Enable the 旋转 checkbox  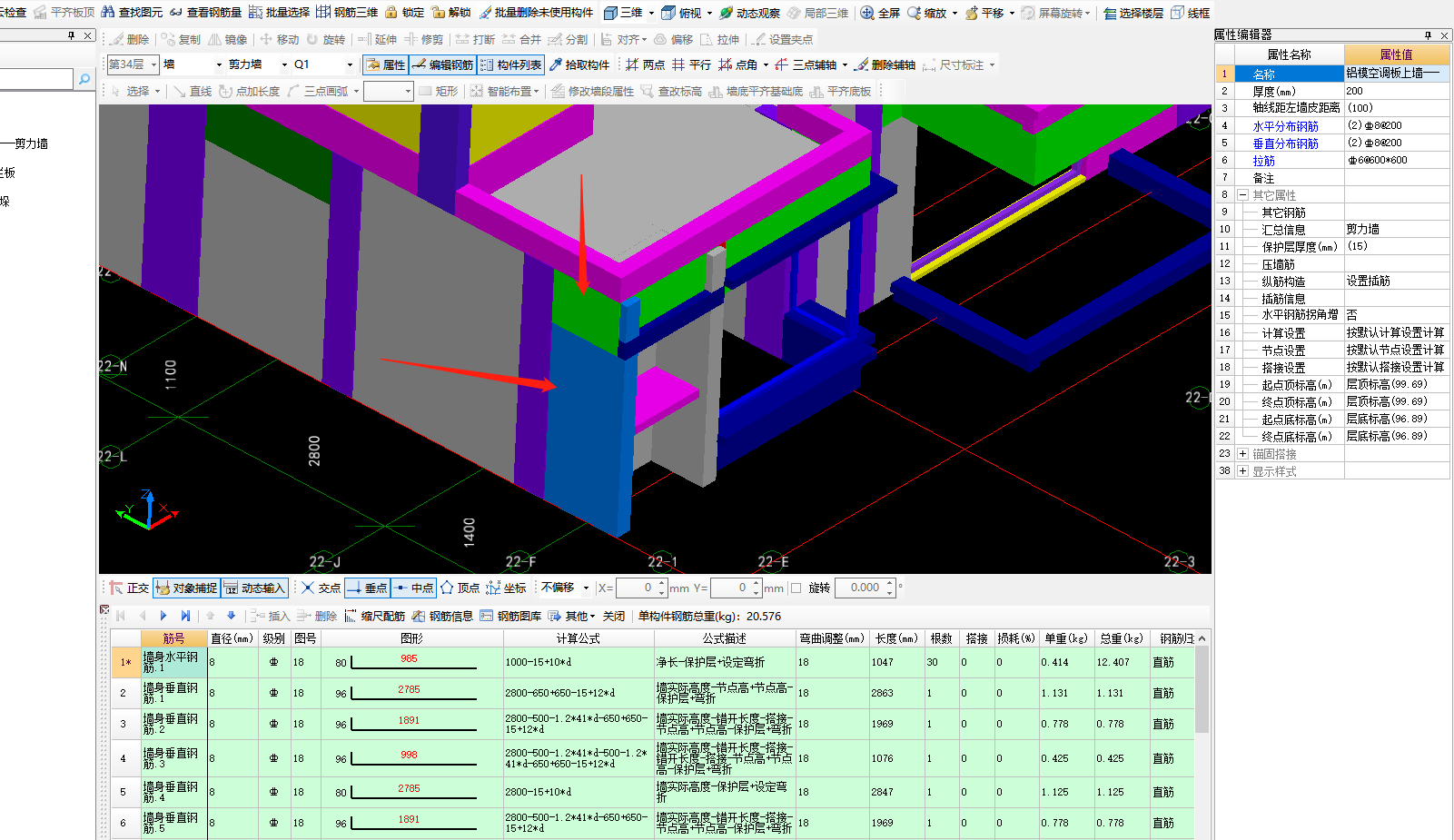pos(796,588)
